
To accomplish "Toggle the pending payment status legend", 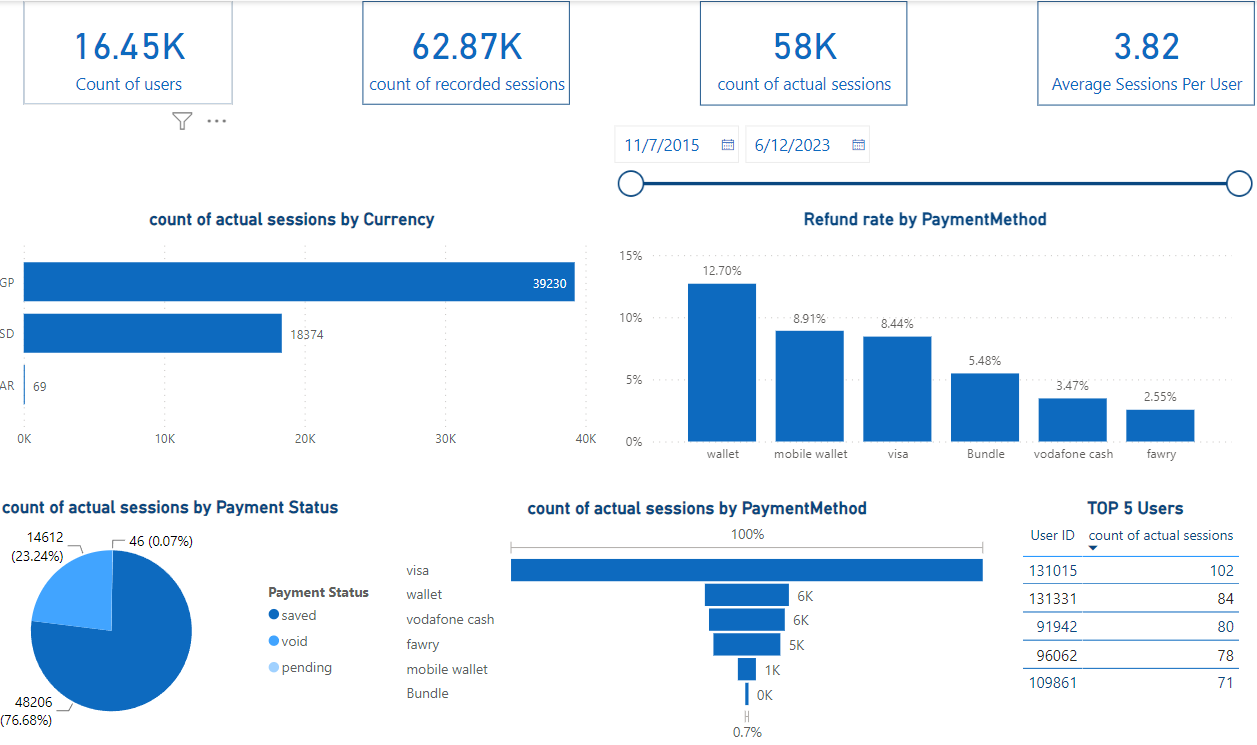I will pyautogui.click(x=306, y=667).
